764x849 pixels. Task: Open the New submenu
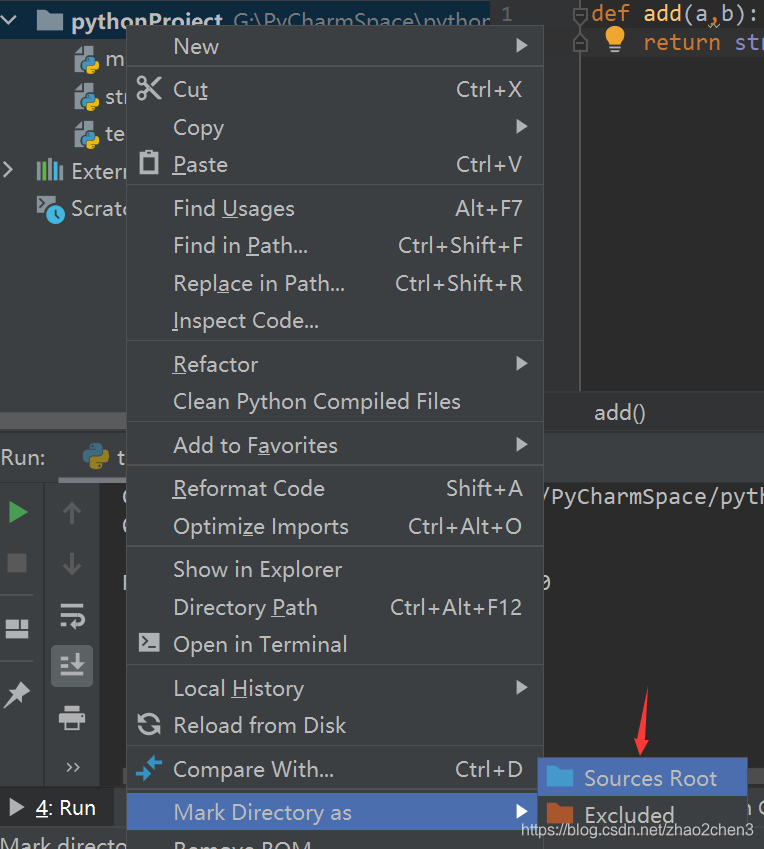(x=335, y=46)
